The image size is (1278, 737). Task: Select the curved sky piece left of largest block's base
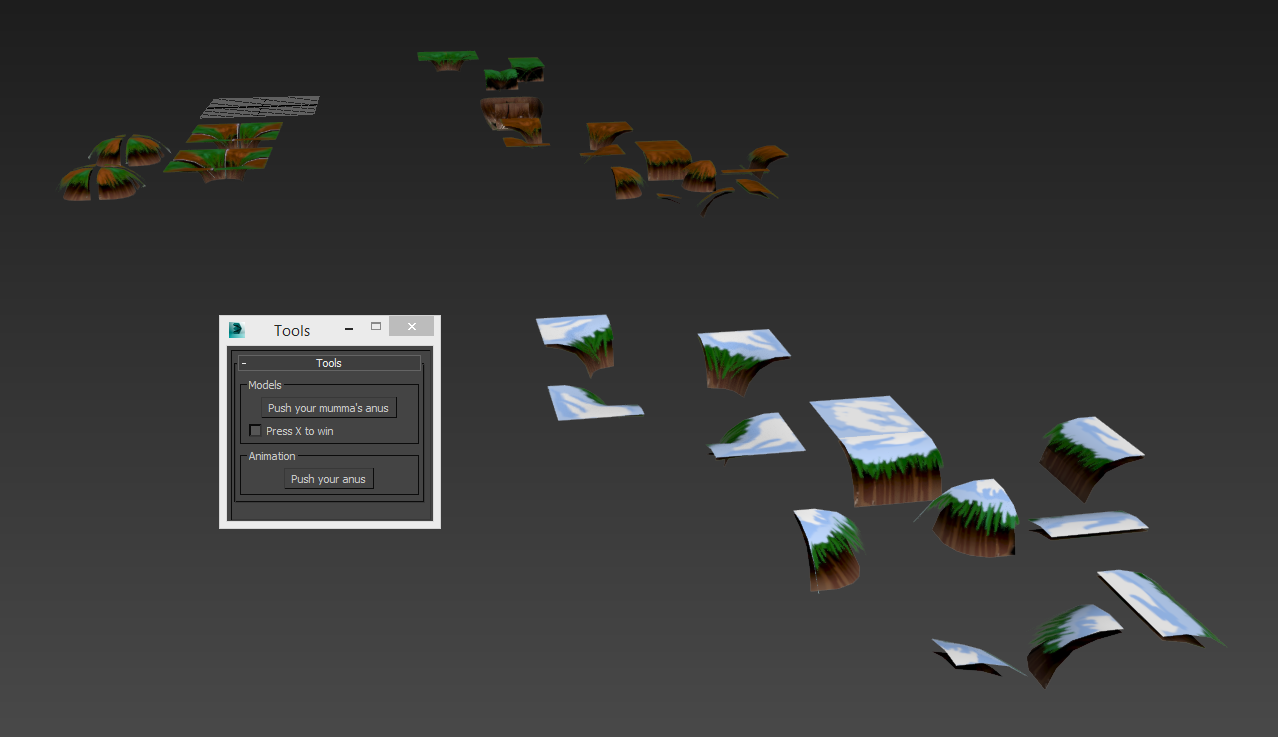point(830,548)
